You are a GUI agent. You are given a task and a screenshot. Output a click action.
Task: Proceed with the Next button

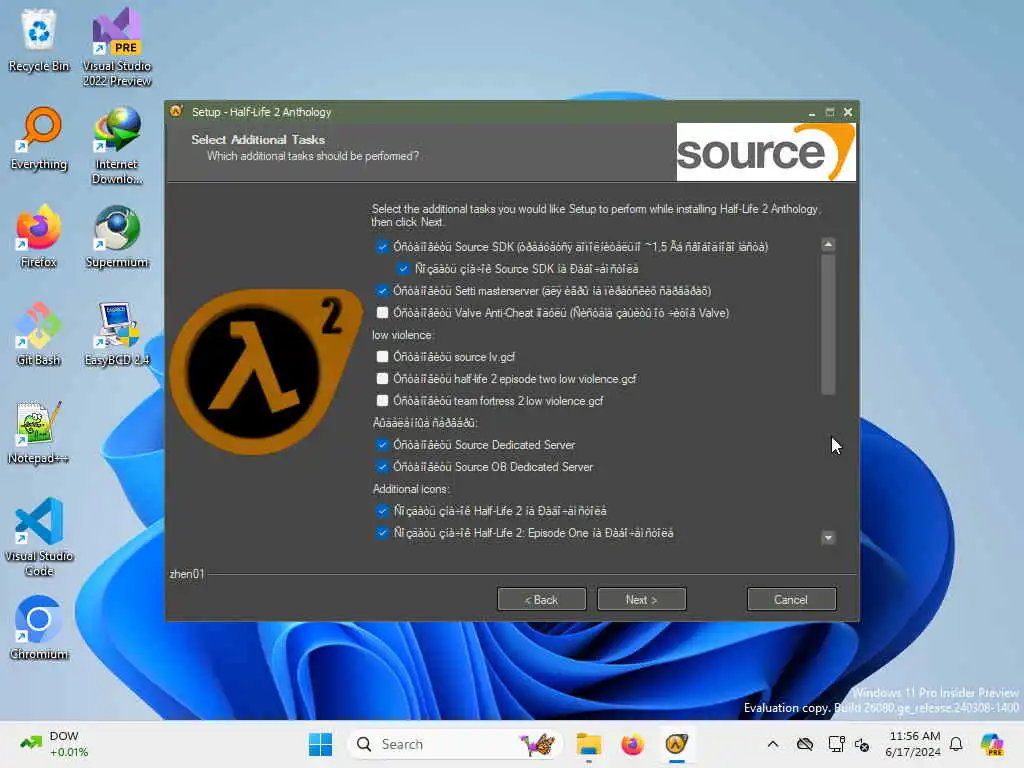641,600
